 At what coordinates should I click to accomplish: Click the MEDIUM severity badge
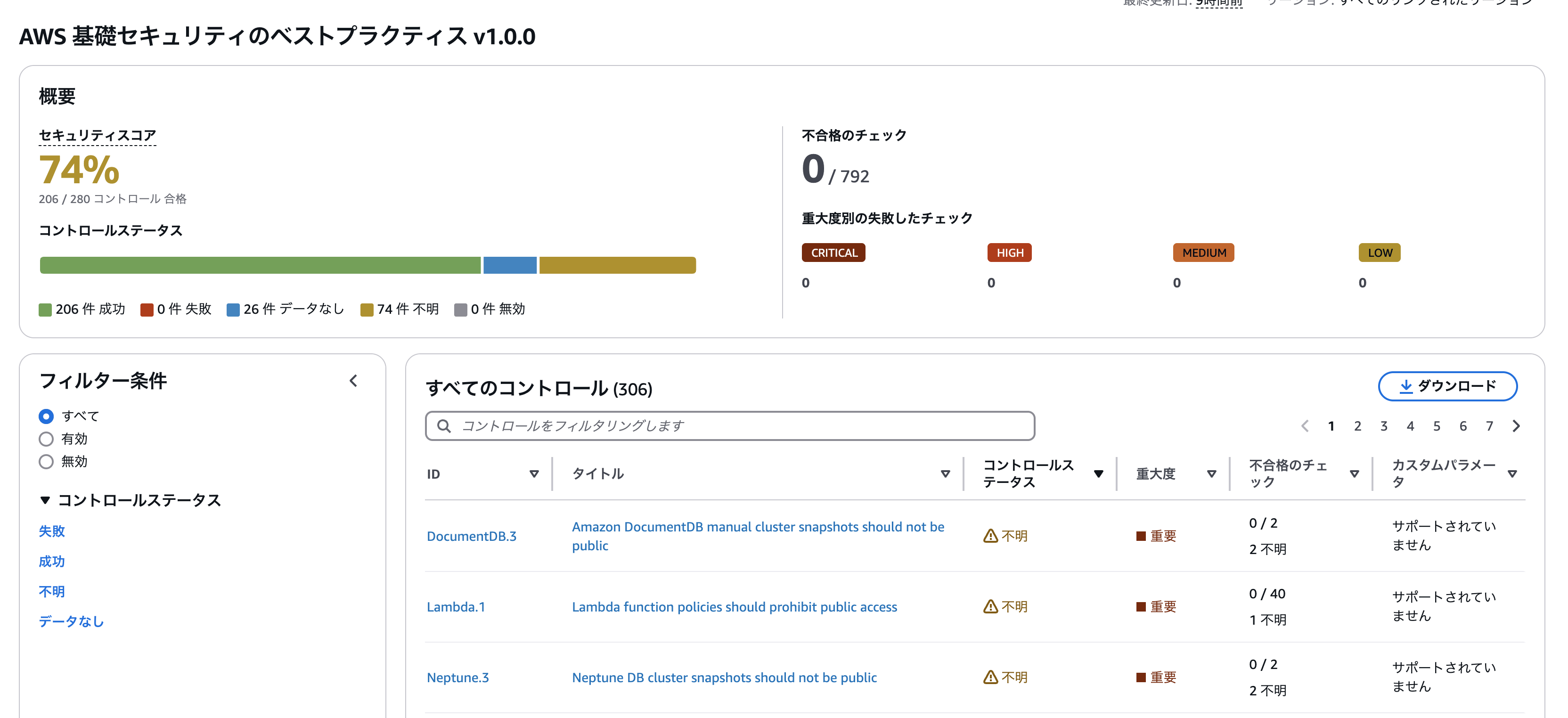click(1204, 253)
